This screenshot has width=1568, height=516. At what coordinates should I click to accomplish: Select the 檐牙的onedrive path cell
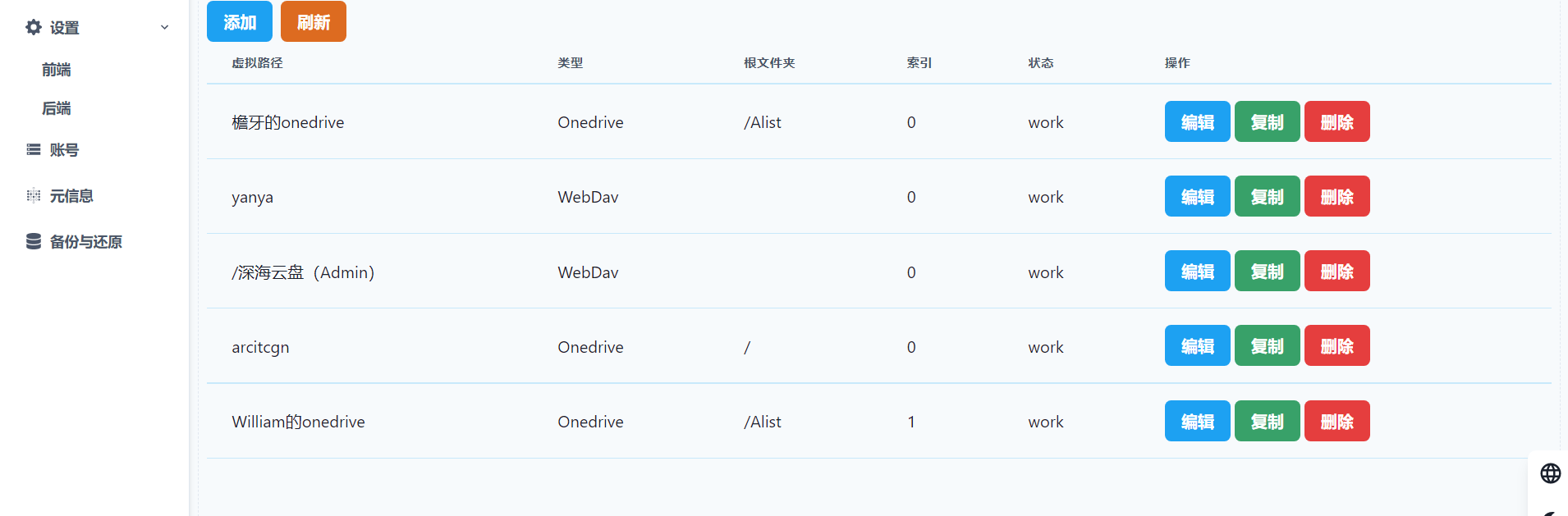pyautogui.click(x=288, y=122)
